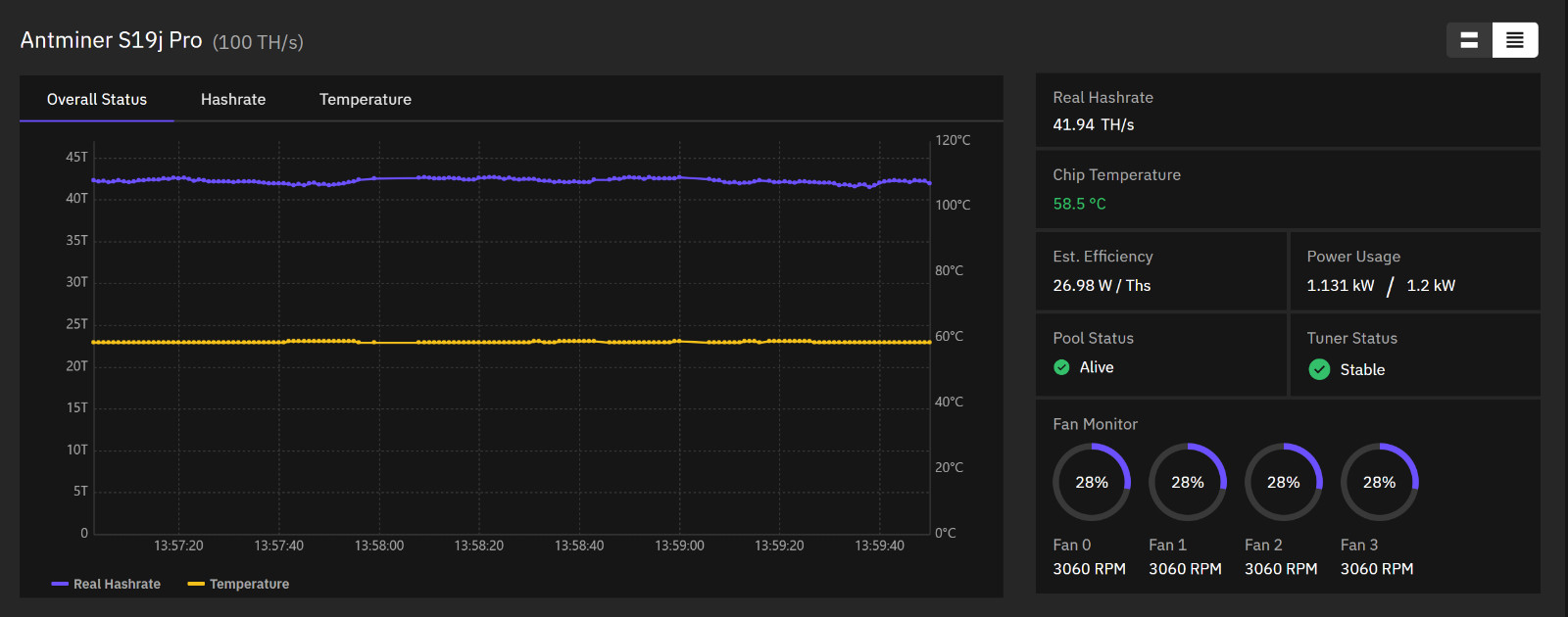1568x617 pixels.
Task: Click the 60°C temperature axis label
Action: tap(949, 336)
